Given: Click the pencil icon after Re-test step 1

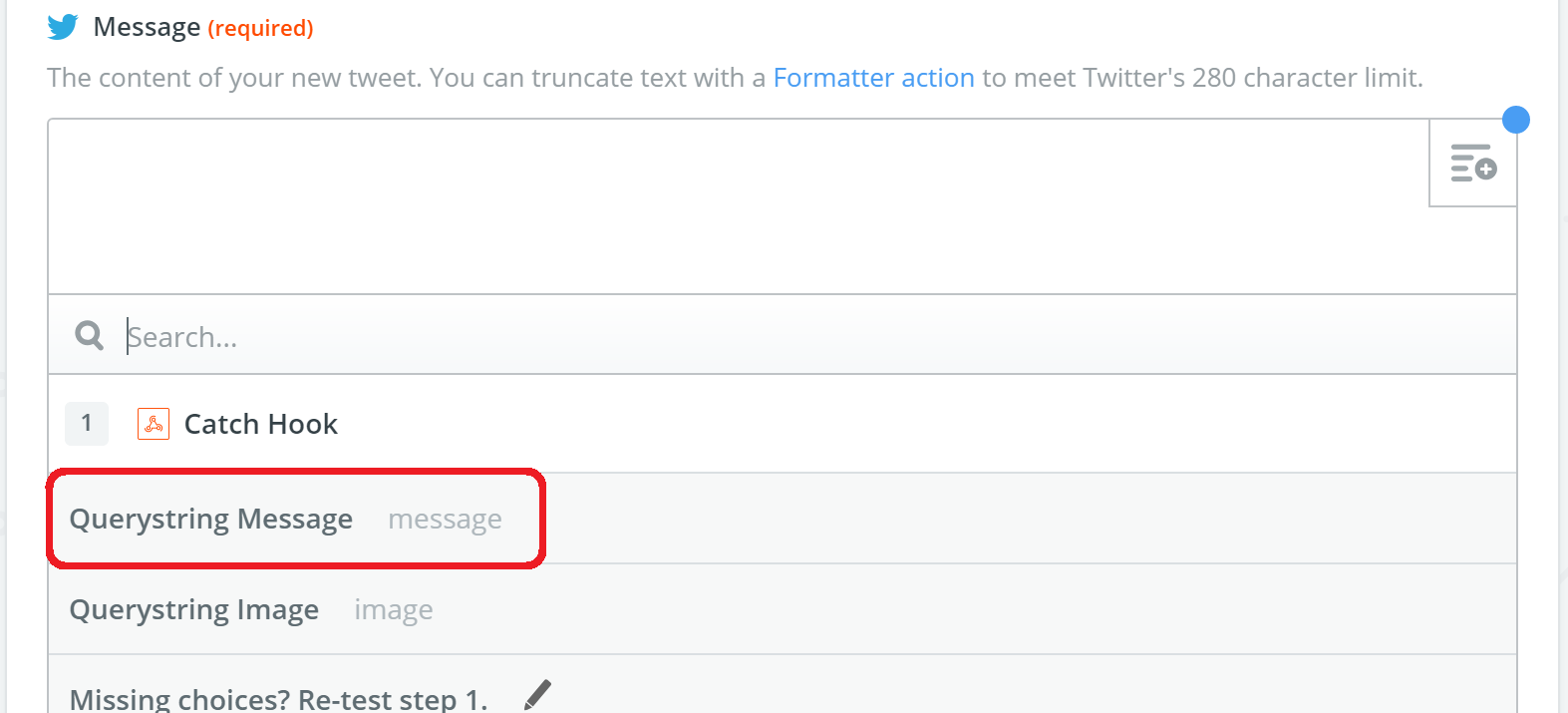Looking at the screenshot, I should (537, 694).
